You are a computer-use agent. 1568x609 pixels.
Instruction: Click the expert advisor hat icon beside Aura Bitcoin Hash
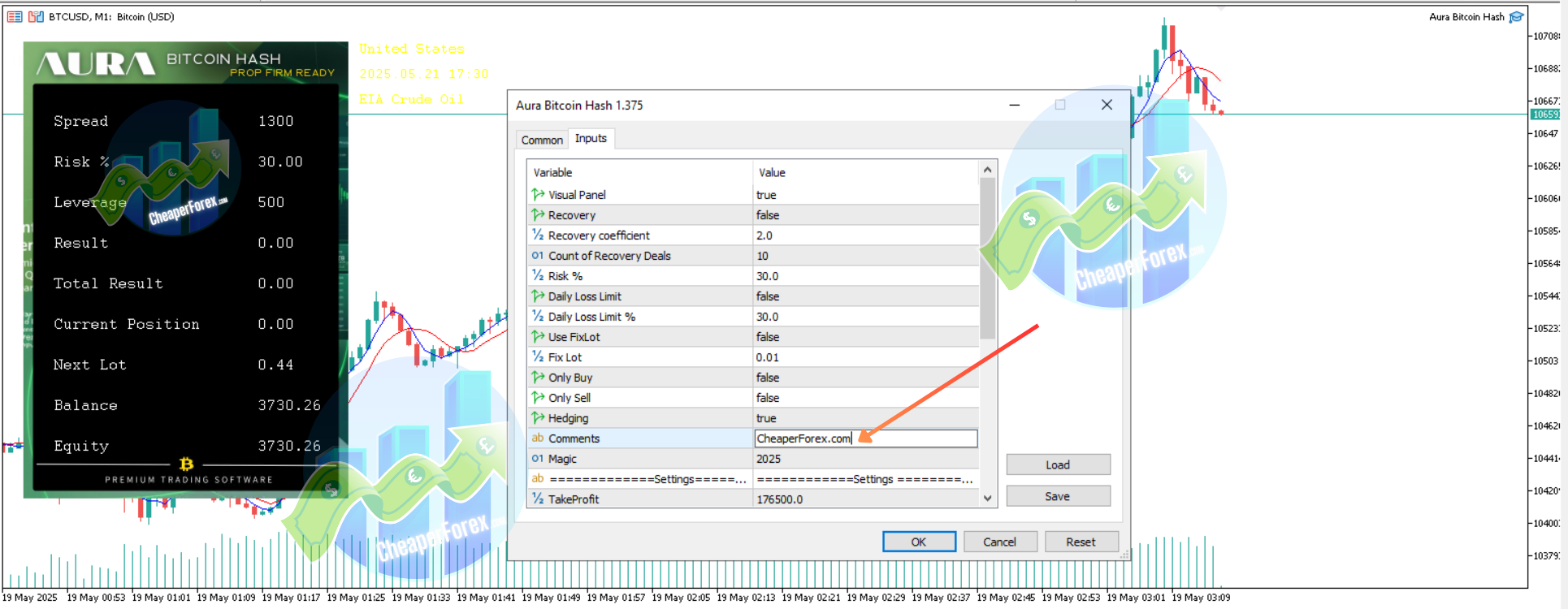[1516, 17]
